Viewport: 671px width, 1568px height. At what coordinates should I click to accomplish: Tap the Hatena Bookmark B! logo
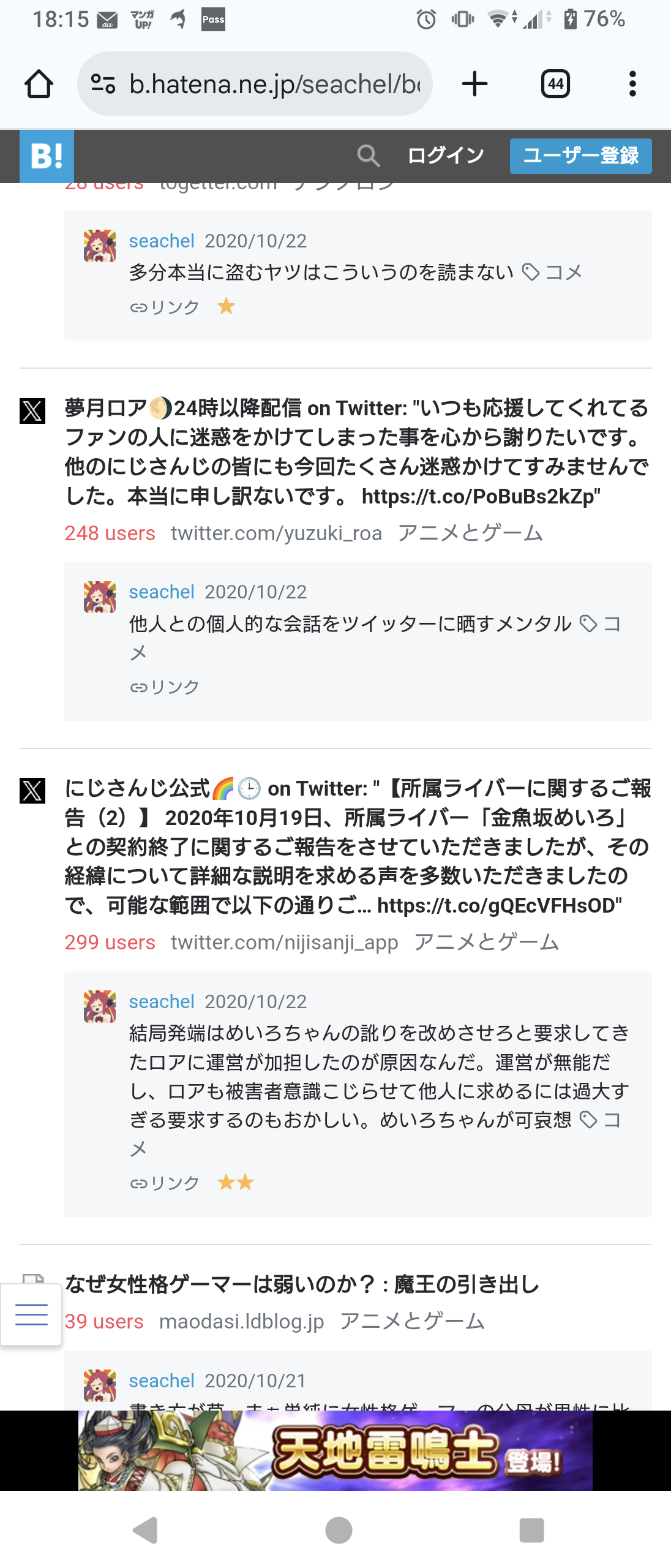(47, 156)
